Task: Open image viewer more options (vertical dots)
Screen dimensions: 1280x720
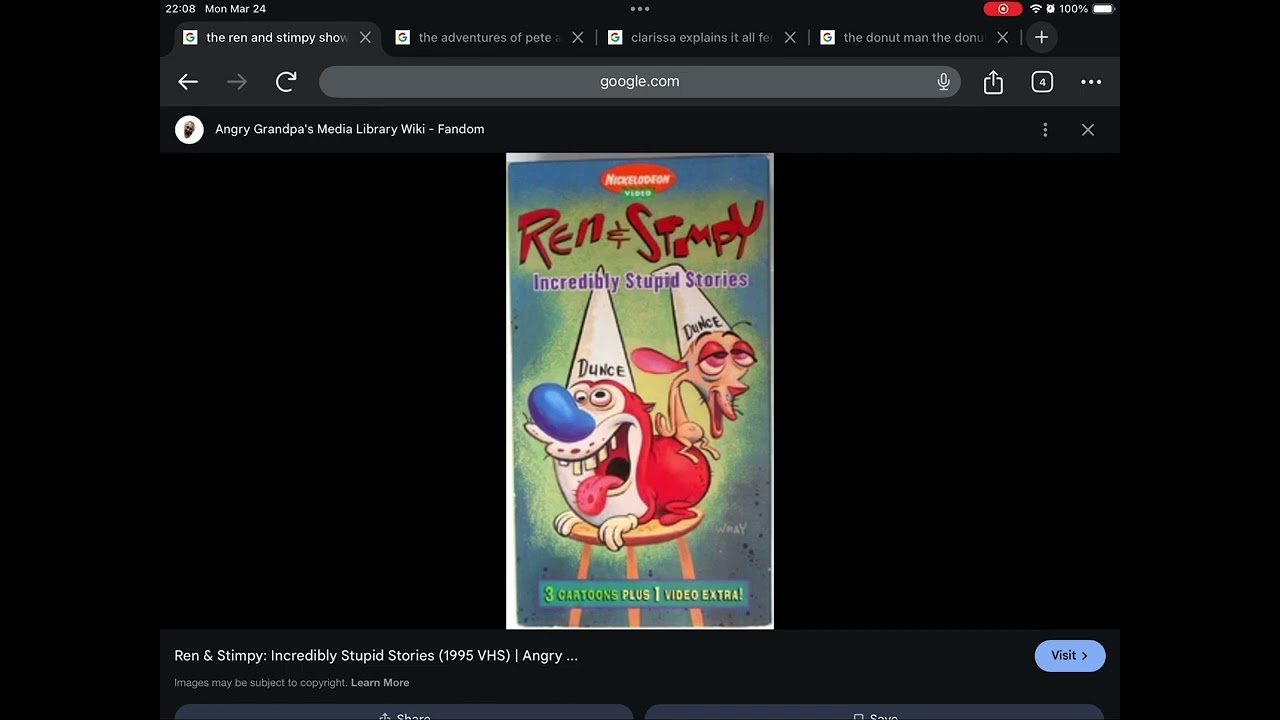Action: (1045, 130)
